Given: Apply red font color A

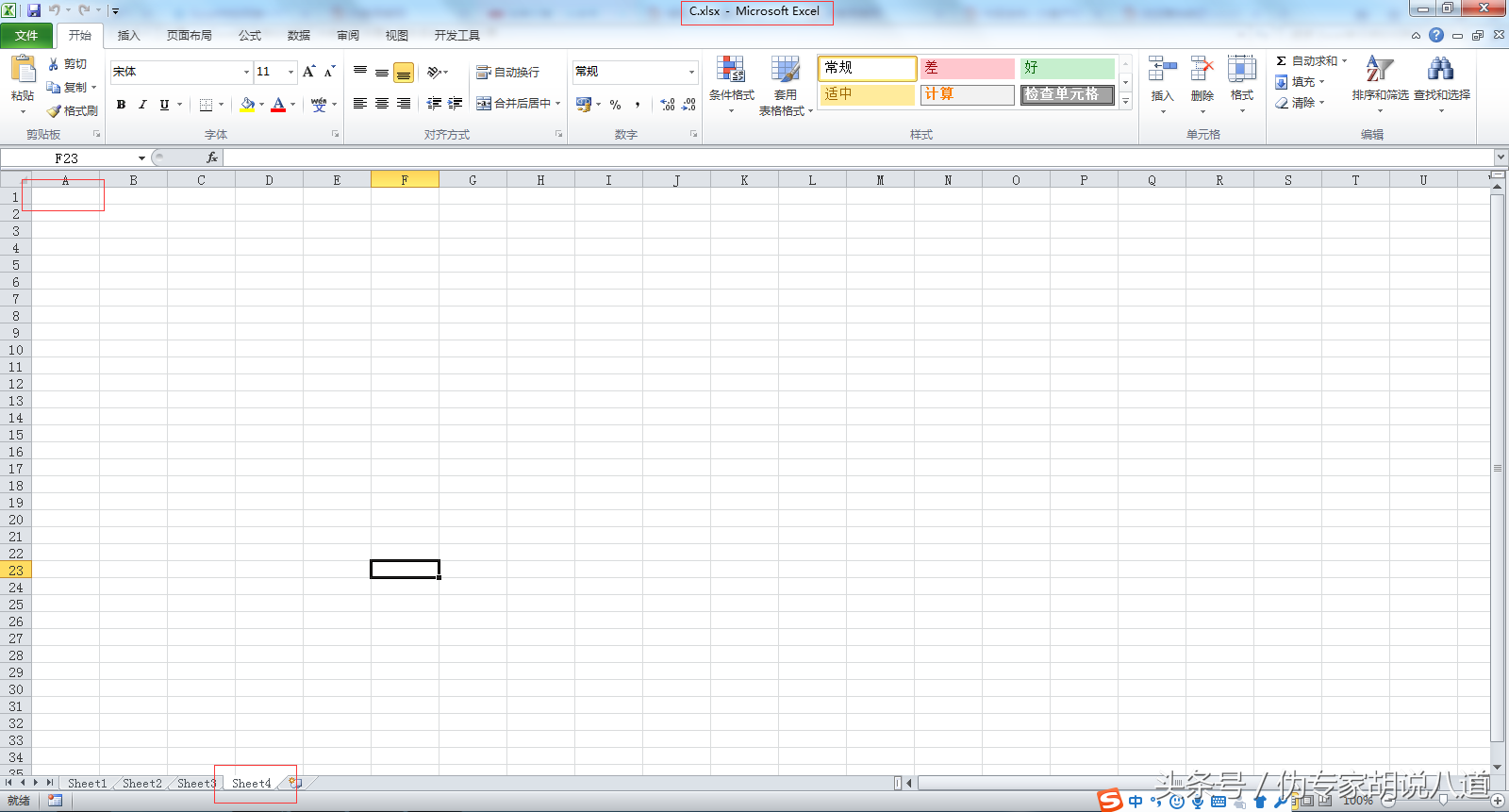Looking at the screenshot, I should 278,105.
